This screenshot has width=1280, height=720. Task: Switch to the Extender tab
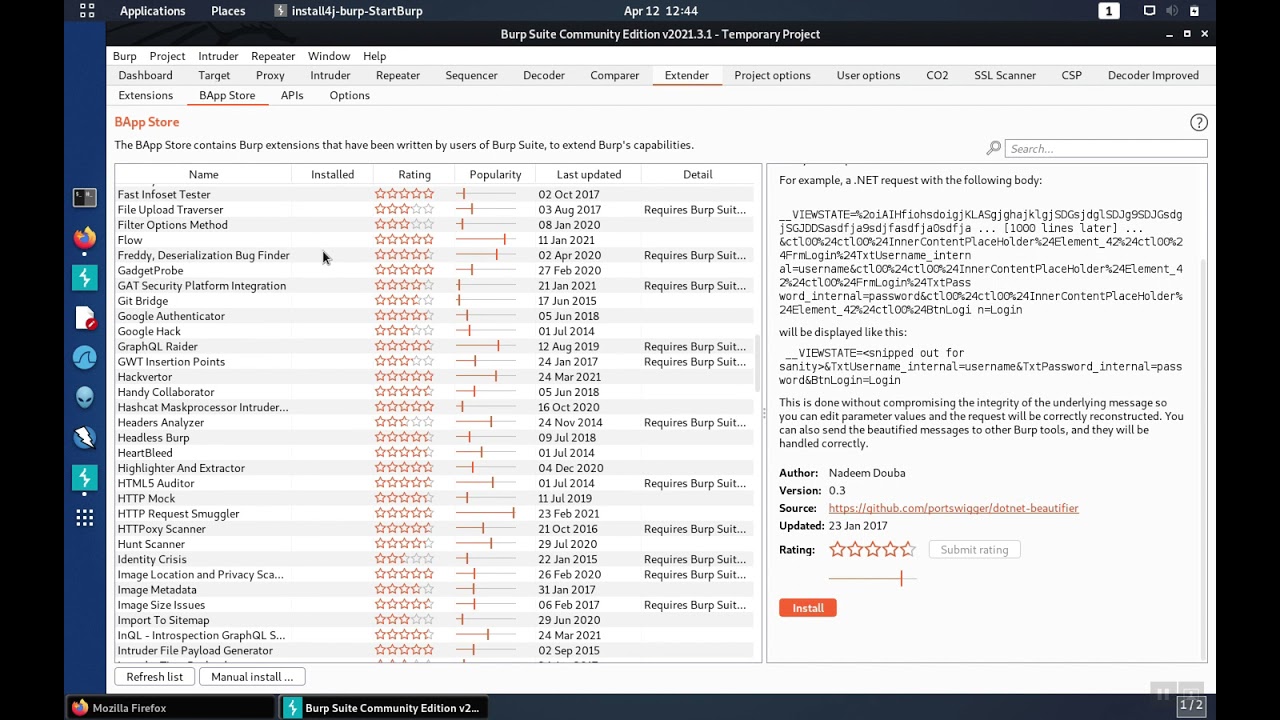(x=686, y=75)
